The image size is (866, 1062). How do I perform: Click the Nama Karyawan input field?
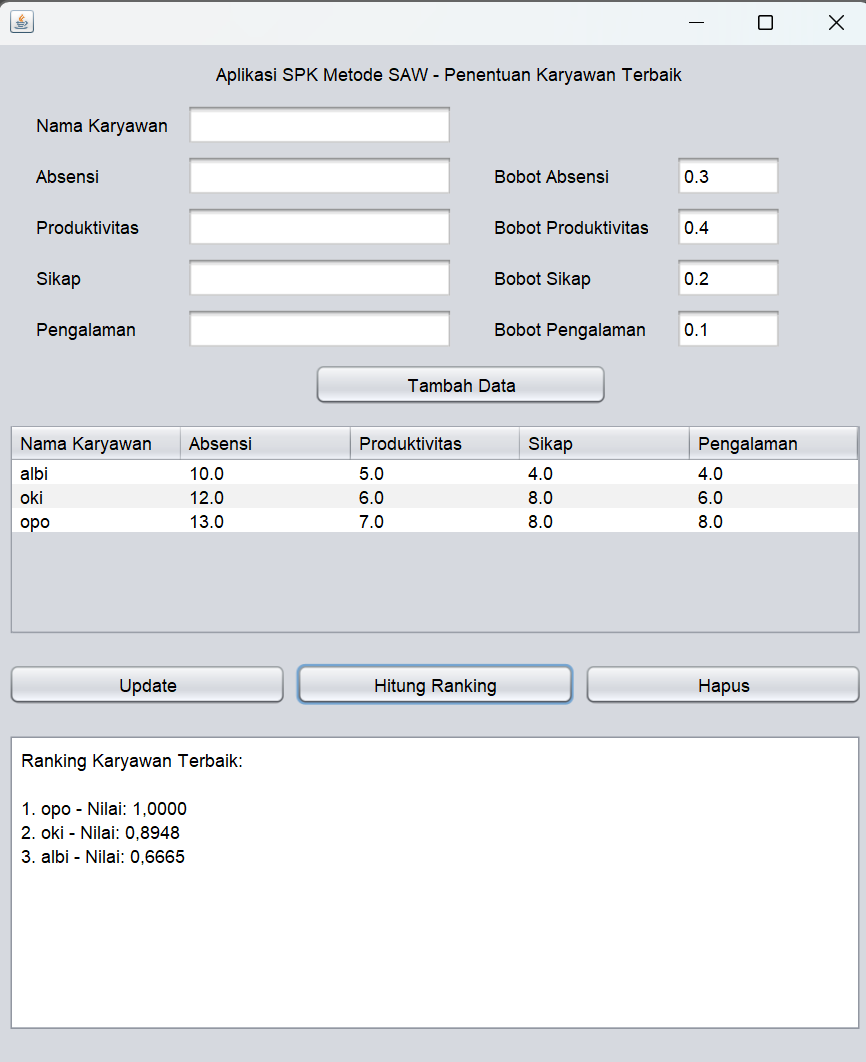coord(319,126)
